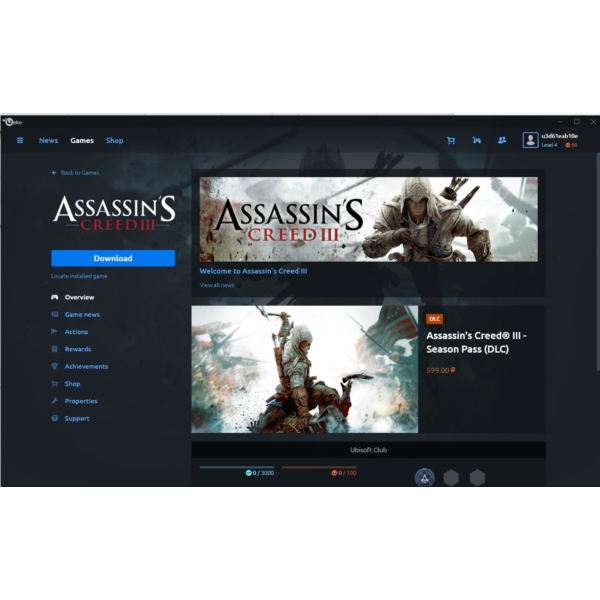Open Support in the sidebar

77,418
